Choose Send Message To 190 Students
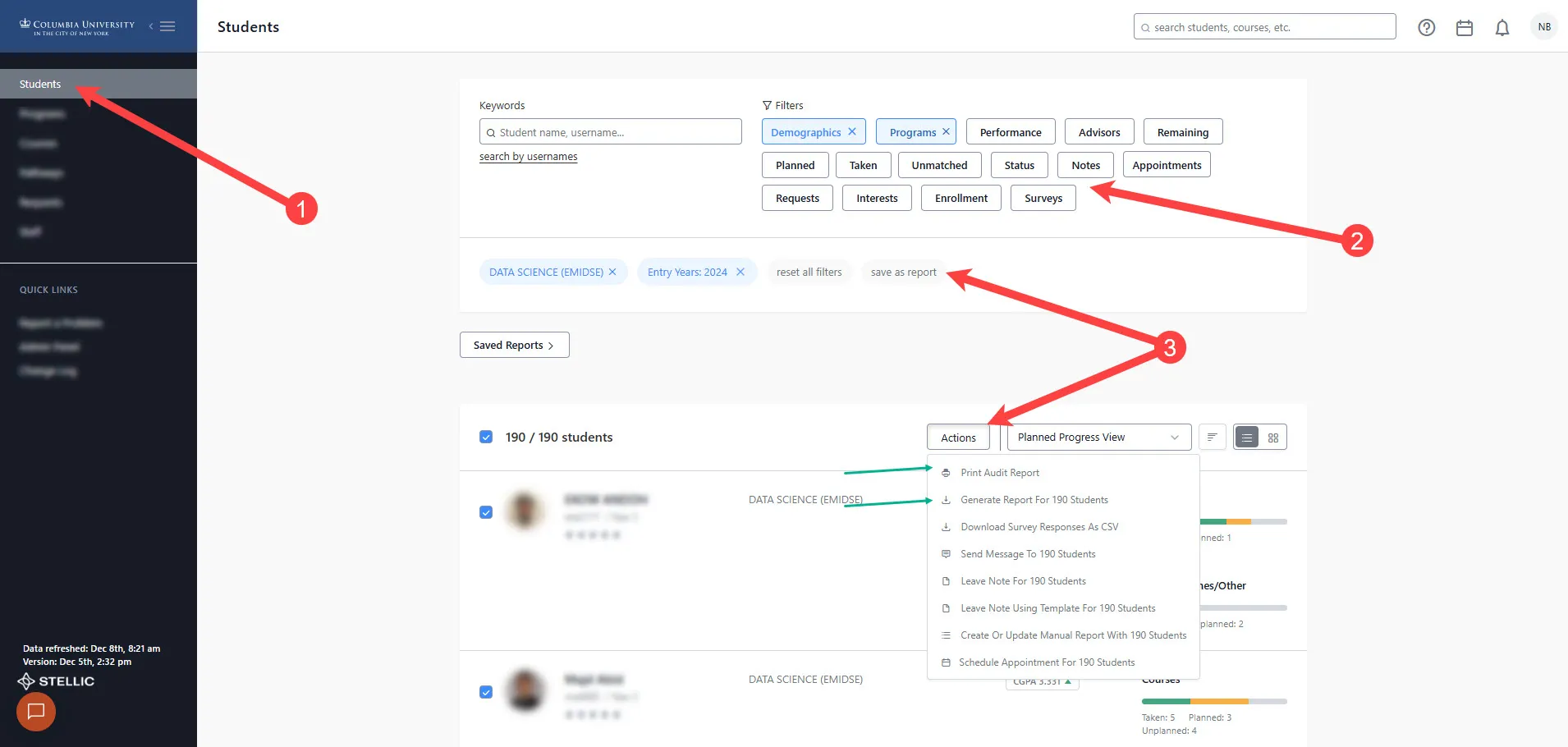The image size is (1568, 747). [x=1063, y=554]
